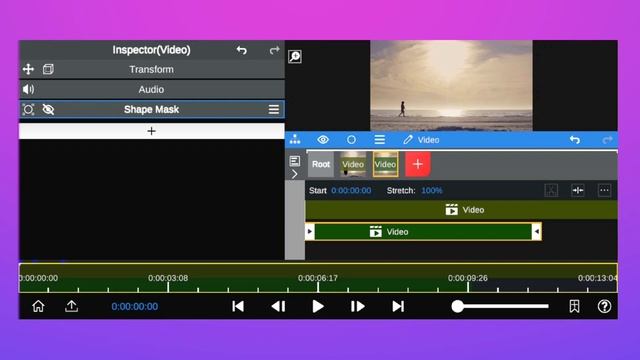This screenshot has width=640, height=360.
Task: Click the zoom magnifier on preview
Action: tap(295, 56)
